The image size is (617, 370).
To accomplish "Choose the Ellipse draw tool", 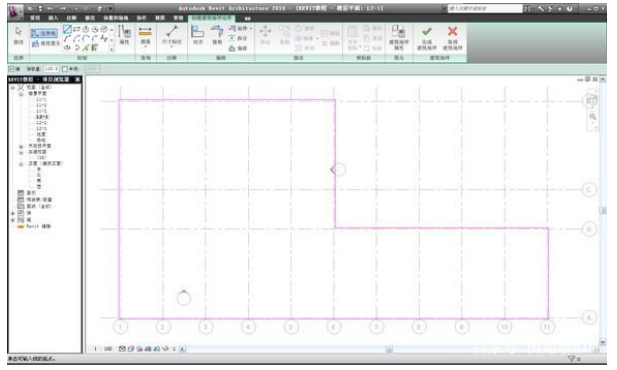I will click(67, 48).
